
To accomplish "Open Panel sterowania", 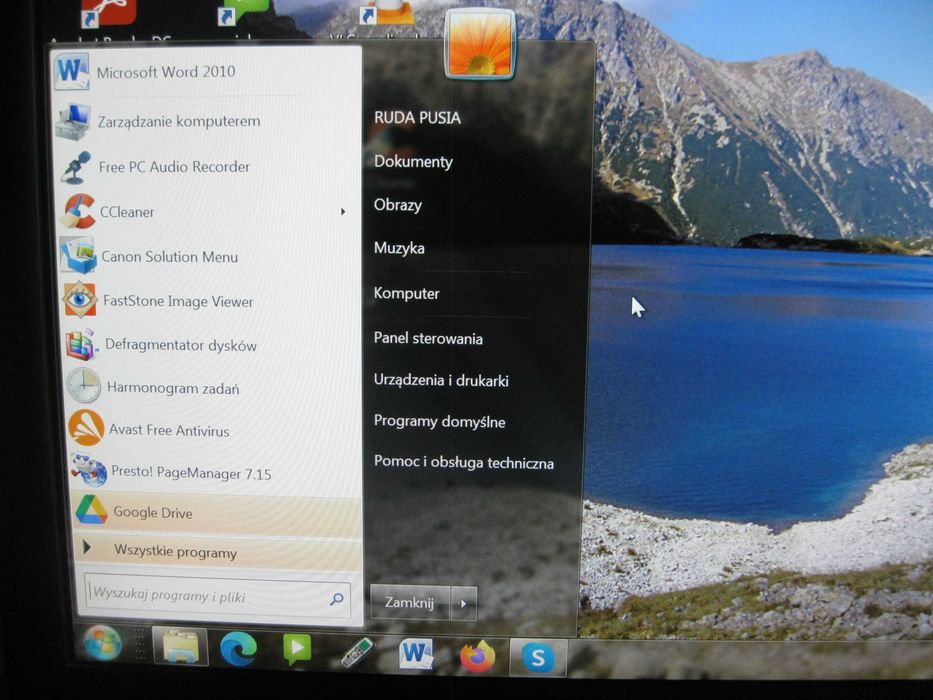I will pyautogui.click(x=428, y=338).
